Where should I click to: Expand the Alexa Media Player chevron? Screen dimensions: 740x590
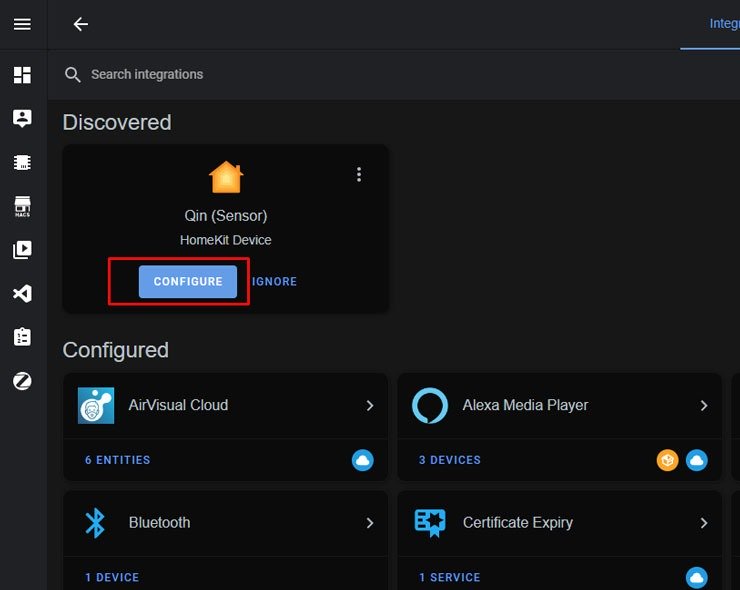[704, 405]
